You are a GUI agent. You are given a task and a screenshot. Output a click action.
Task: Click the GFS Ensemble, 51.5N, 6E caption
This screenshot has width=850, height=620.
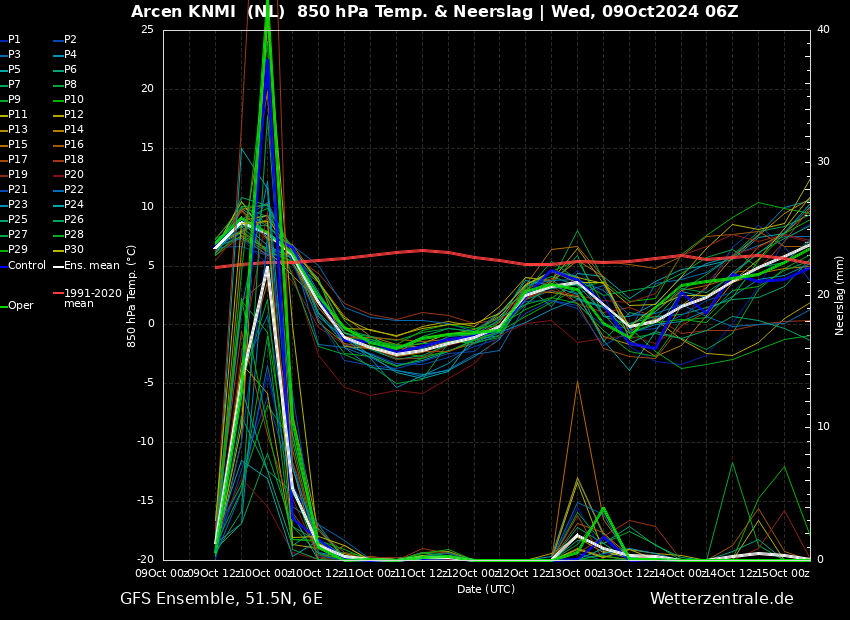[221, 599]
